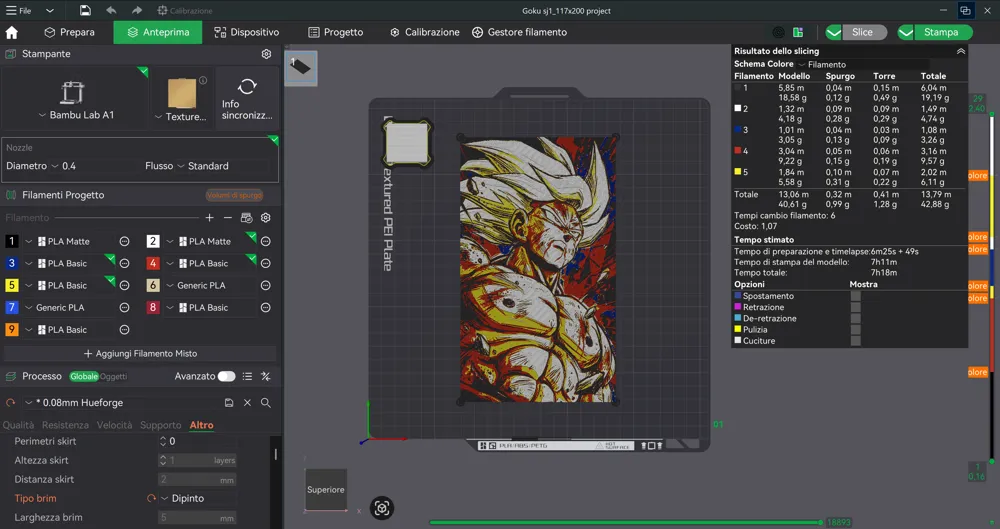Viewport: 1000px width, 529px height.
Task: Open the Velocità settings tab
Action: [x=114, y=425]
